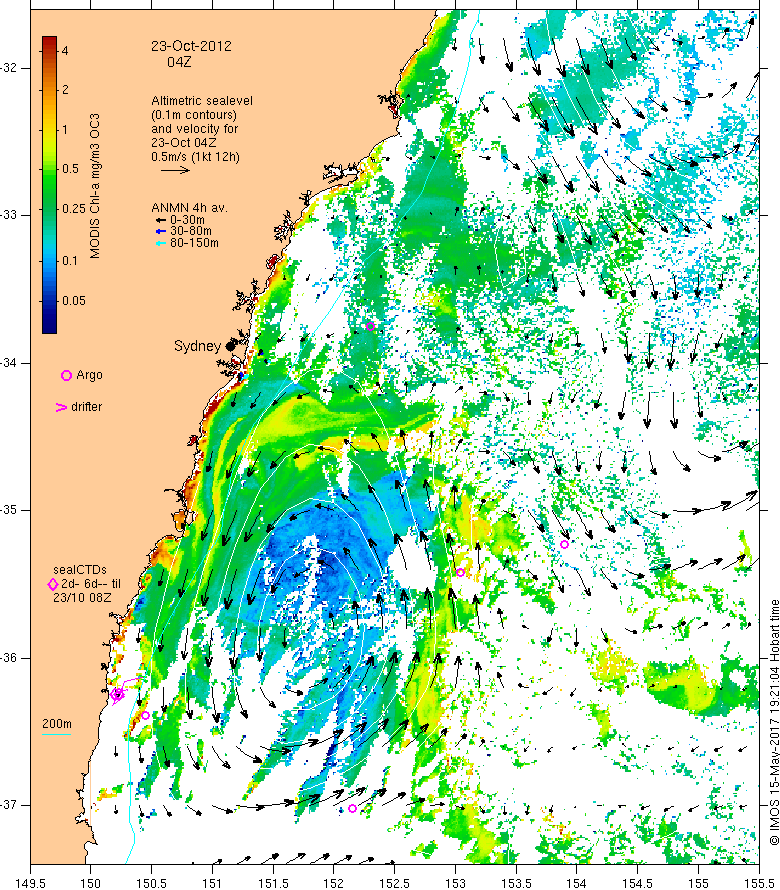
Task: Click the 'drifter' legend label
Action: [x=87, y=407]
